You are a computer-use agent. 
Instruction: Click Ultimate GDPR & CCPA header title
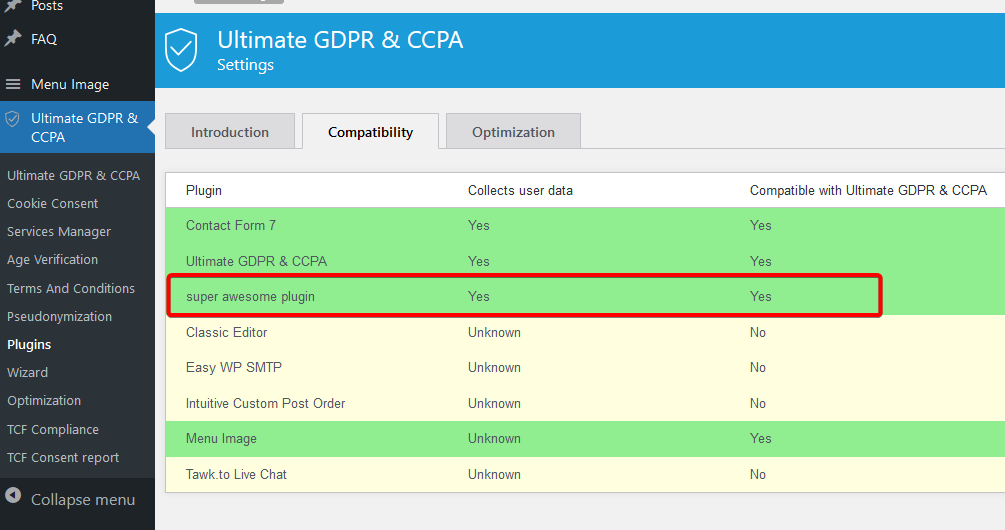(x=340, y=40)
